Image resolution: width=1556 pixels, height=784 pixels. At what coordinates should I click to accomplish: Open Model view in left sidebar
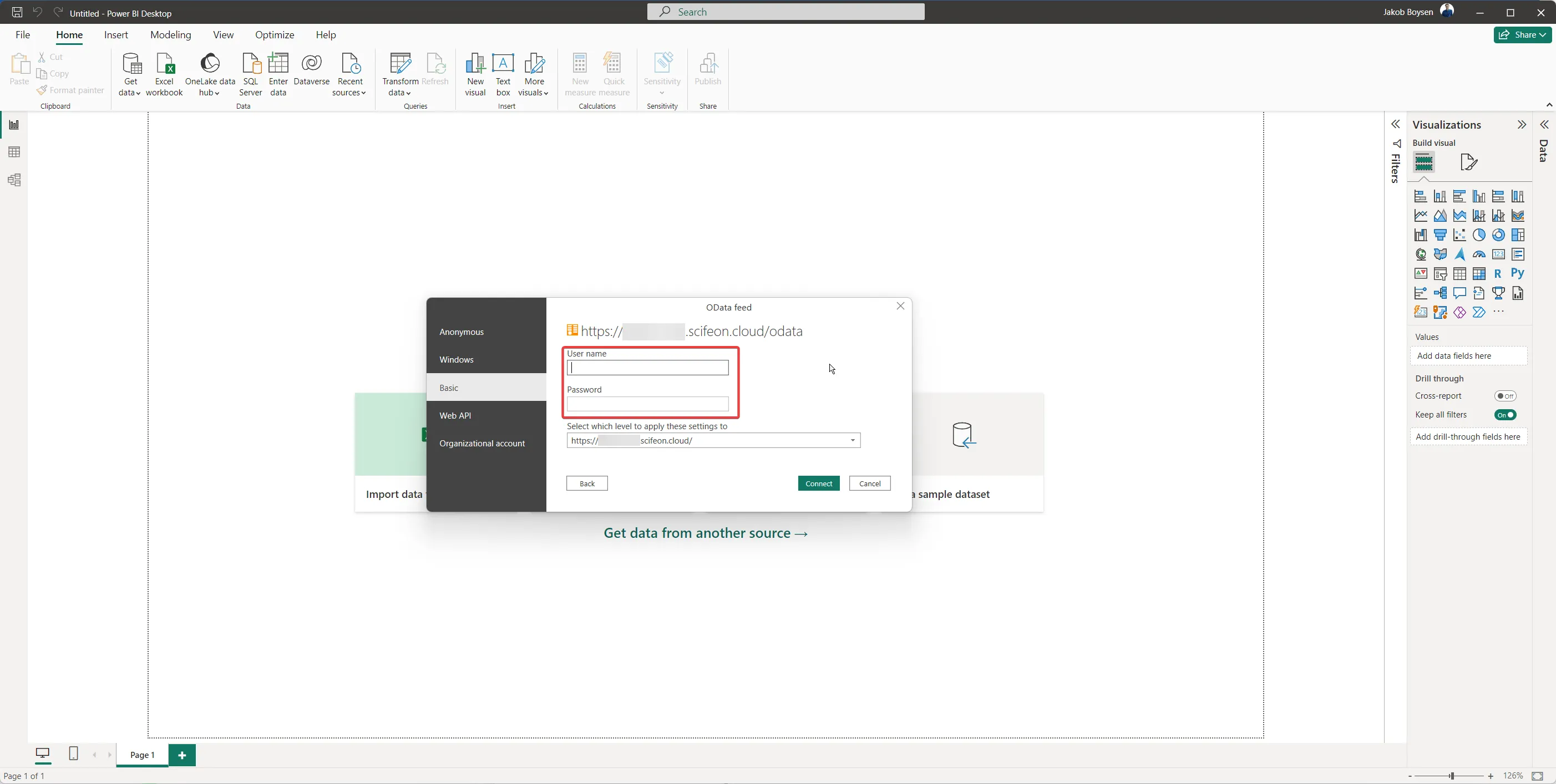(x=14, y=180)
